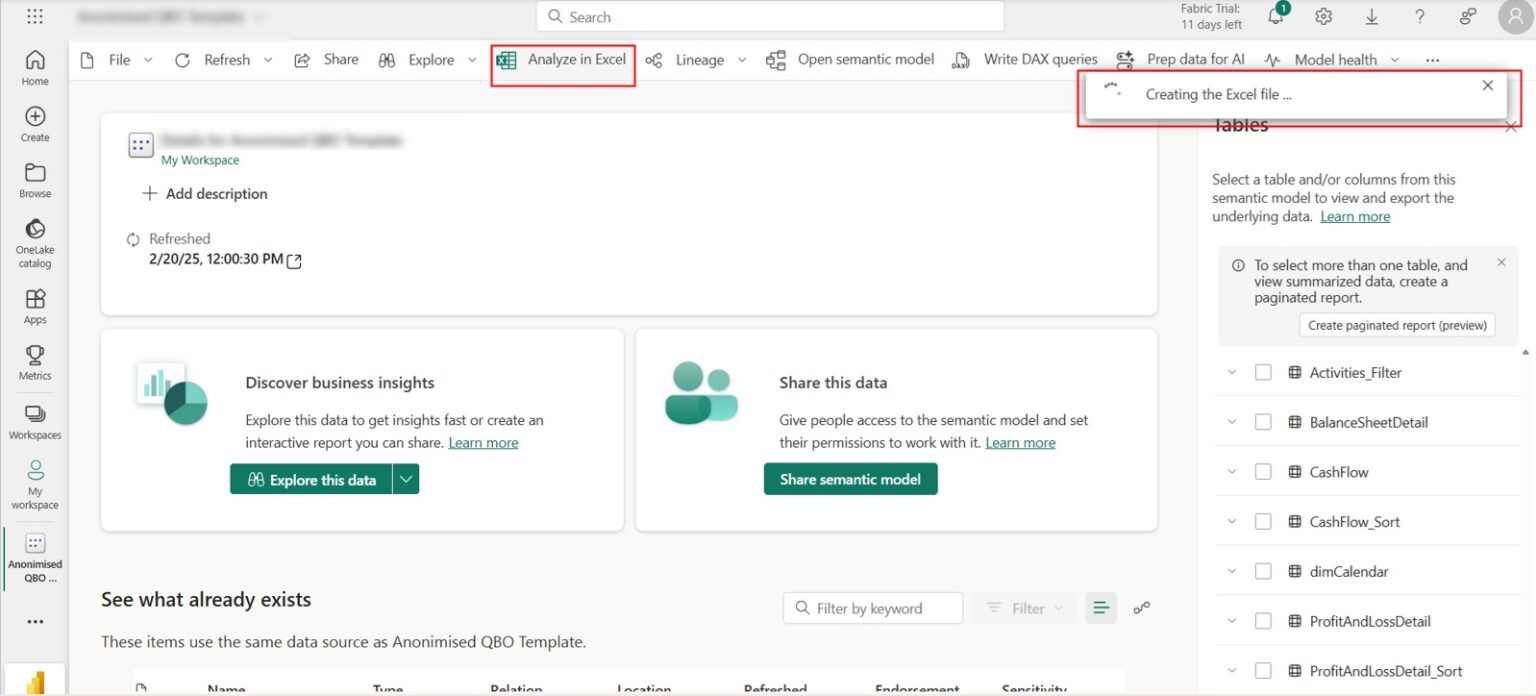Check the CashFlow table checkbox

(1263, 472)
